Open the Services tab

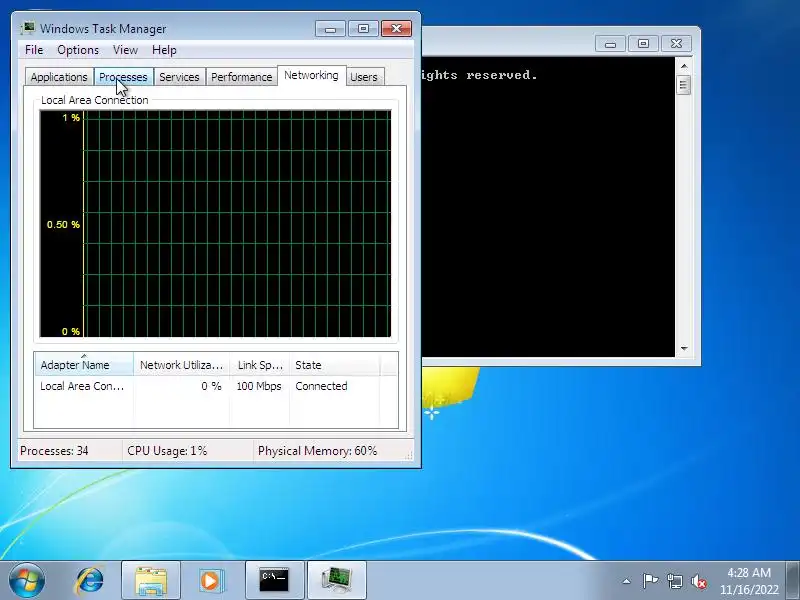[179, 77]
